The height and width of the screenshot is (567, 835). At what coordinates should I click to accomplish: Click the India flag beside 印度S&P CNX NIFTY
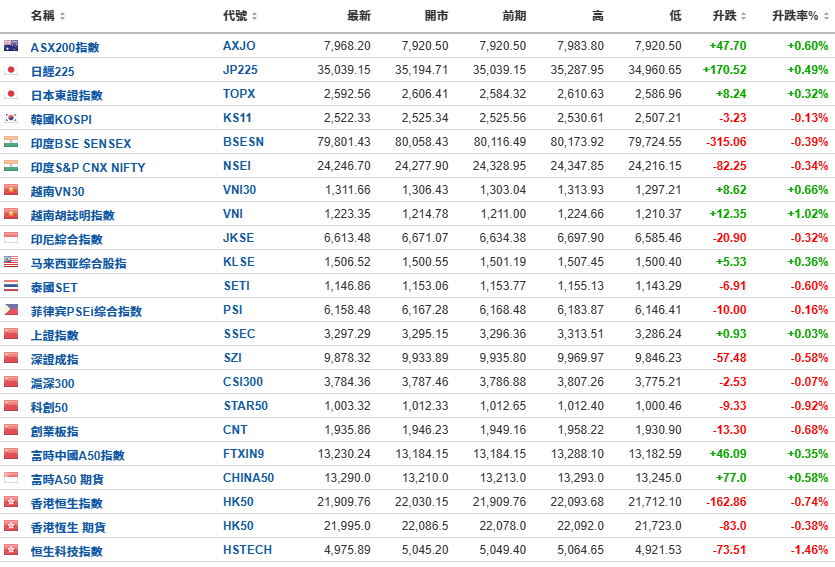[x=11, y=166]
